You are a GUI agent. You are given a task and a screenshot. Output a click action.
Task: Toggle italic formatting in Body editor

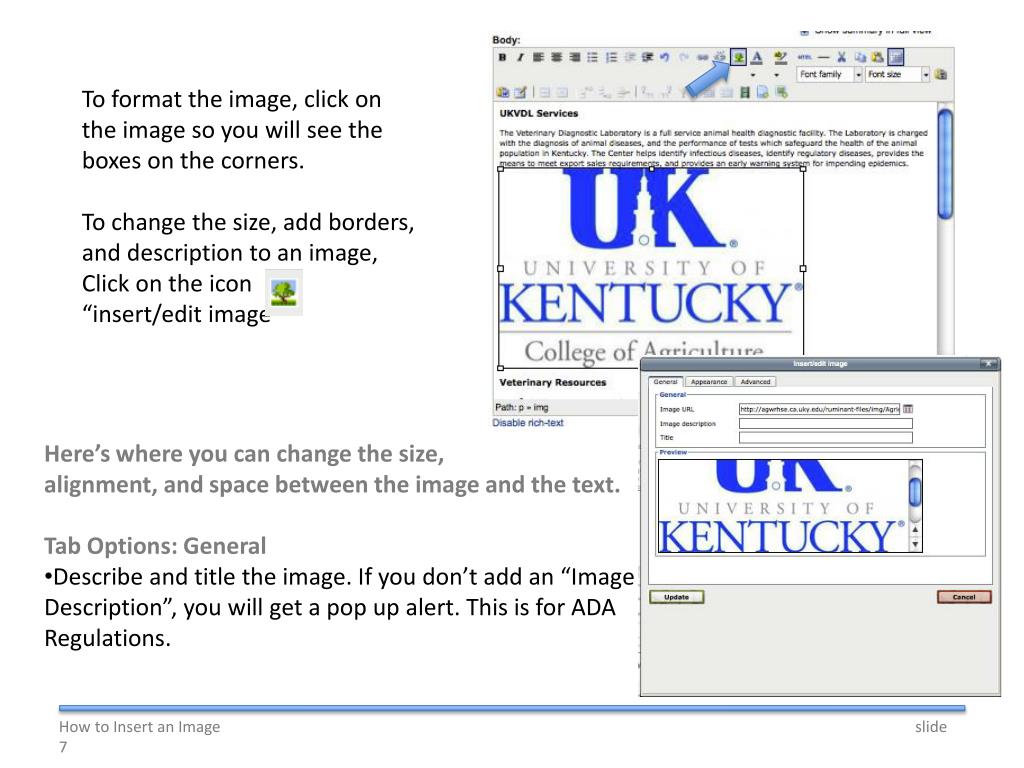[x=520, y=57]
